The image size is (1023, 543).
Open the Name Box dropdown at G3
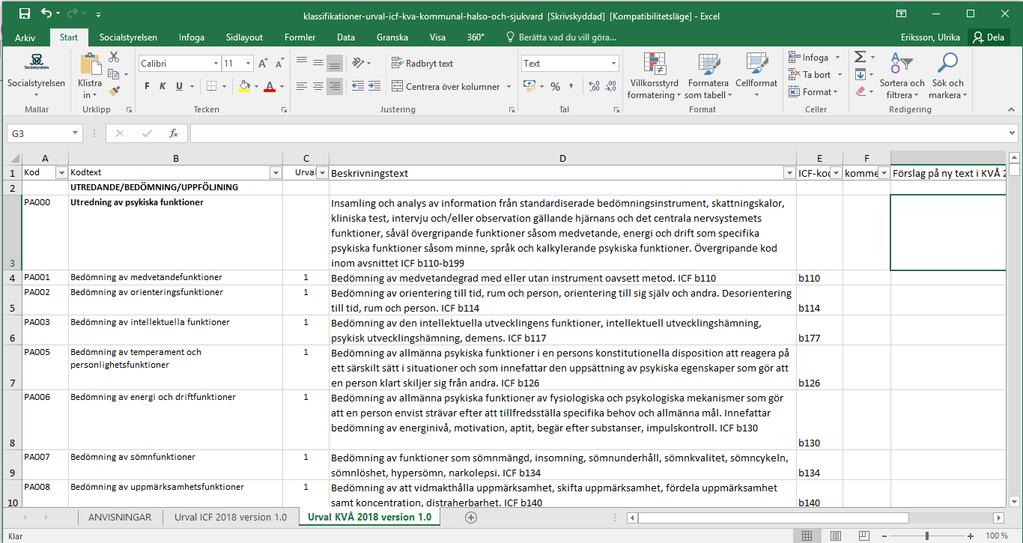[75, 133]
